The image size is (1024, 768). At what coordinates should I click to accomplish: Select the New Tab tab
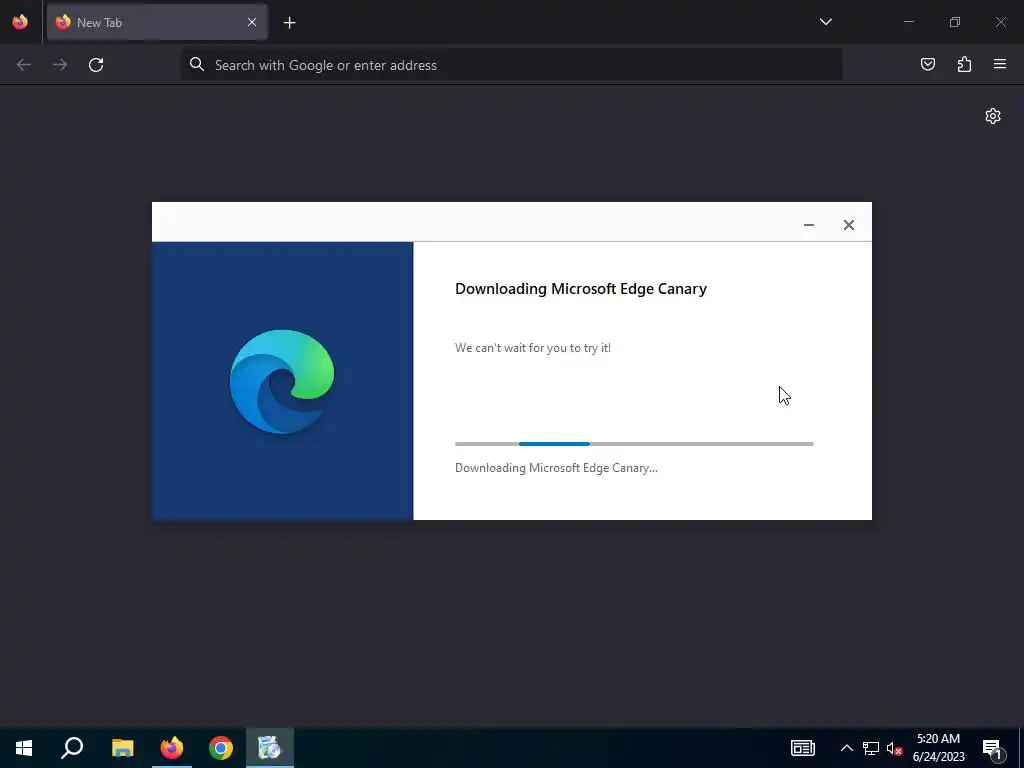pos(157,22)
